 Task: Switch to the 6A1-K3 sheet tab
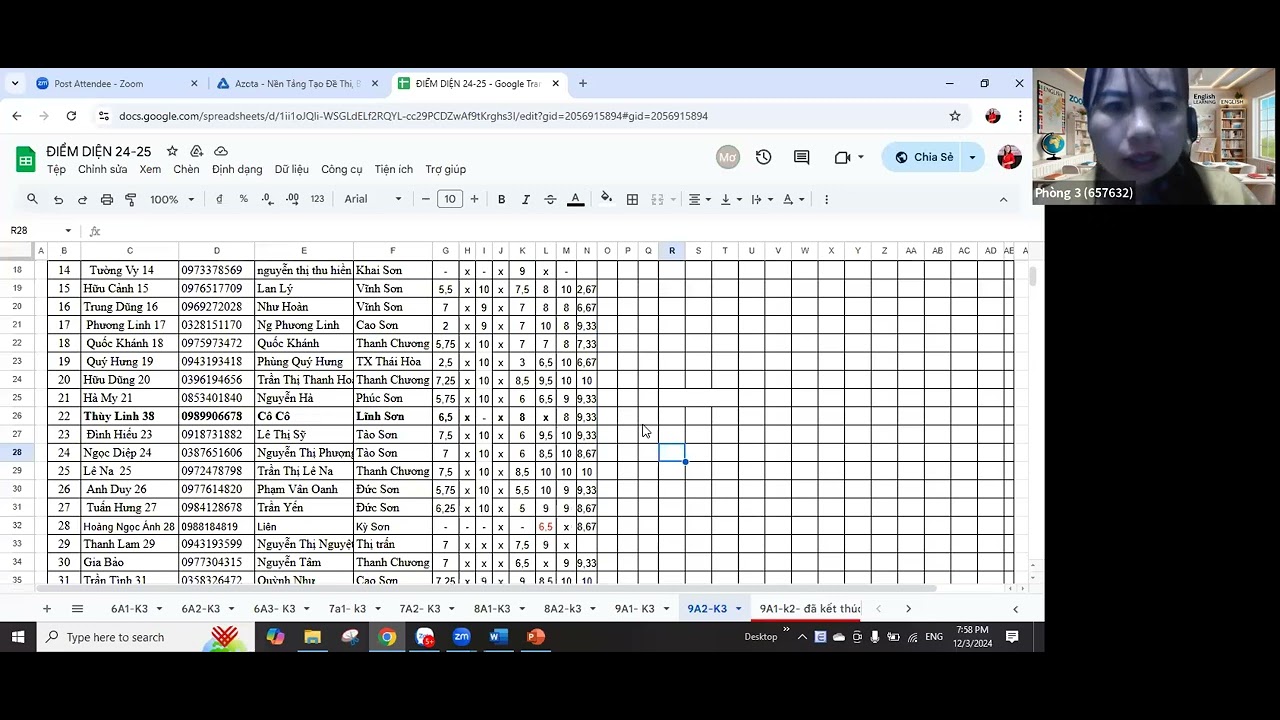click(x=129, y=608)
